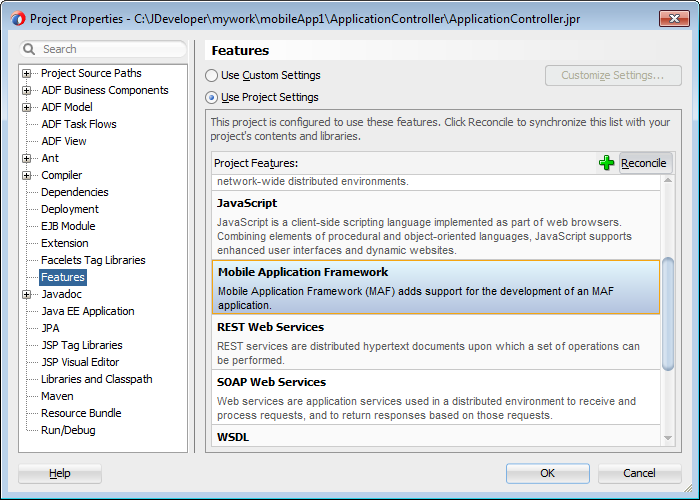Open Help for this dialog

coord(60,473)
